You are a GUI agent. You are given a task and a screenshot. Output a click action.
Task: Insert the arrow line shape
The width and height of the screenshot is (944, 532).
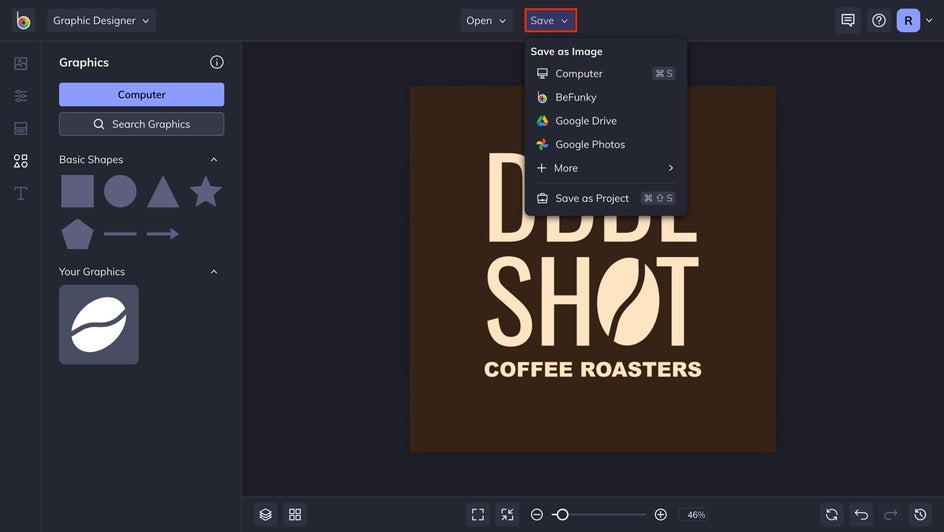[x=163, y=234]
